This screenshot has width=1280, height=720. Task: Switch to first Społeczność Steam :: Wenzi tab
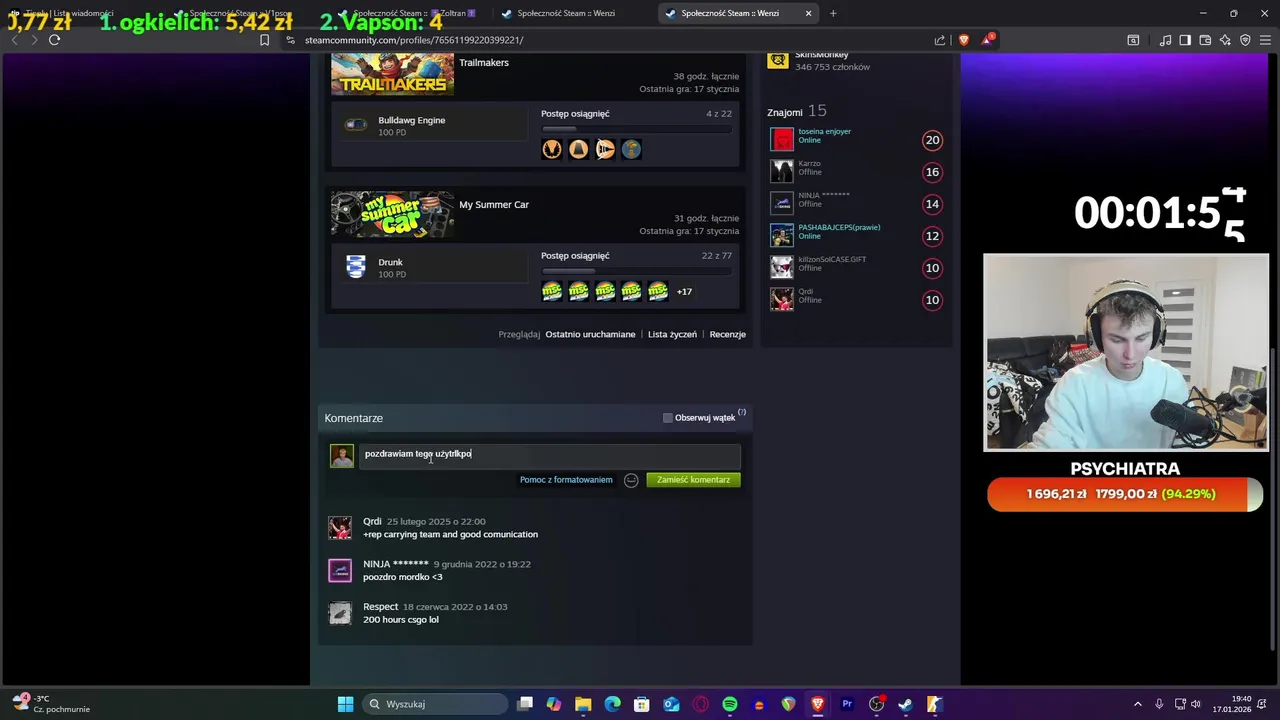coord(566,13)
